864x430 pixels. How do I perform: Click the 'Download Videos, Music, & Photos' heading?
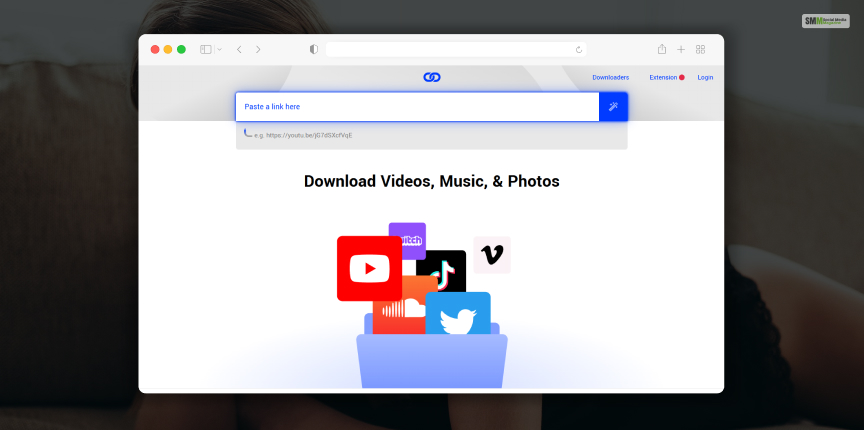point(432,181)
